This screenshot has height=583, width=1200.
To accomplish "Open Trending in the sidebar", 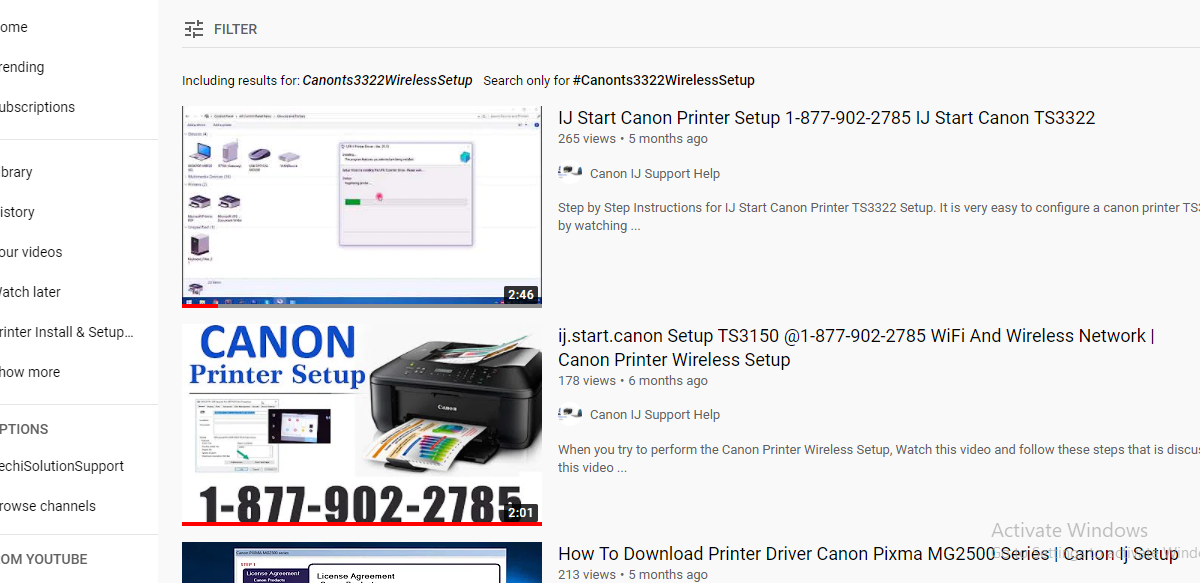I will point(22,67).
